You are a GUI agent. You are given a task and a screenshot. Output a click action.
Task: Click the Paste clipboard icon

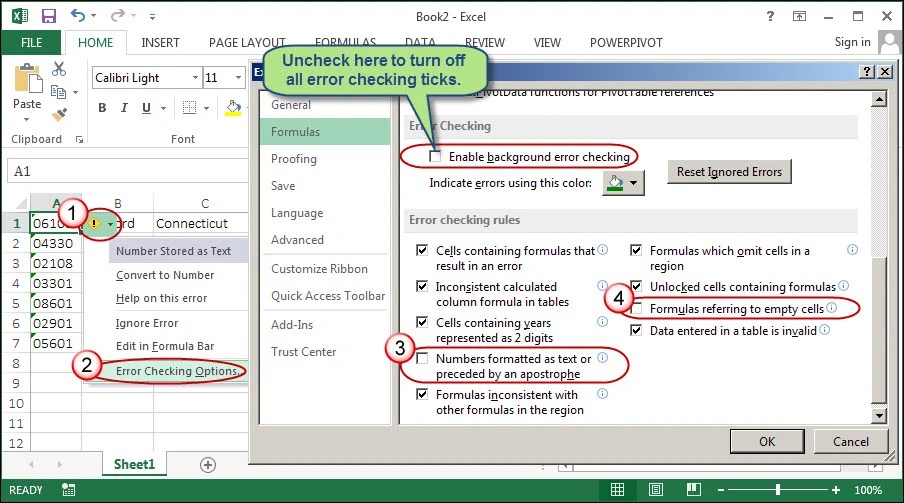click(28, 78)
